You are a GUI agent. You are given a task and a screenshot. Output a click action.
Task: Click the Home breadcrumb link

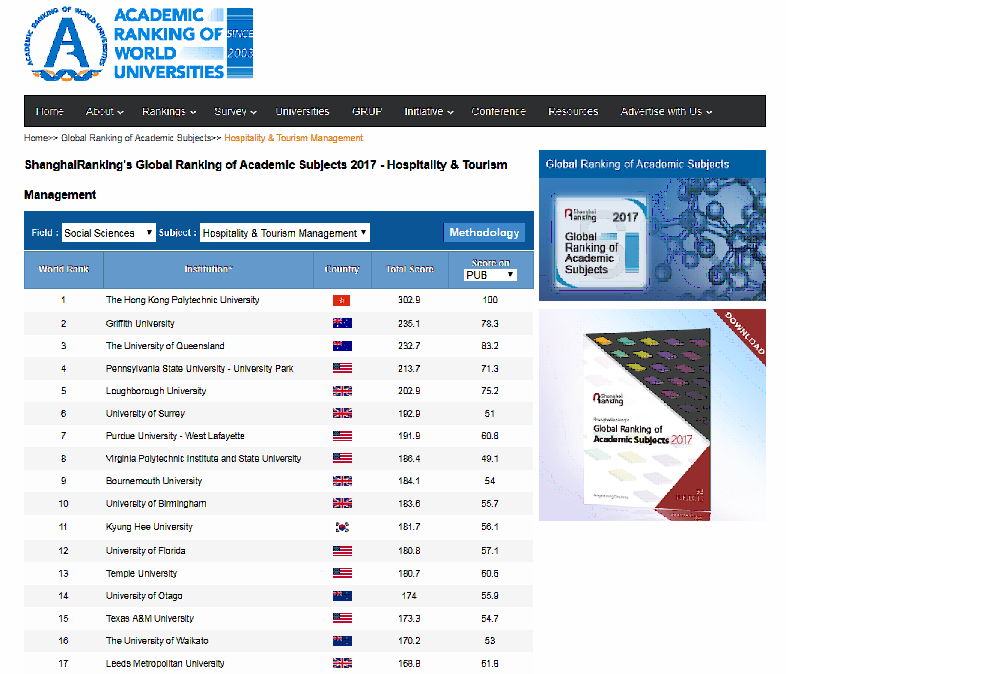[x=36, y=138]
